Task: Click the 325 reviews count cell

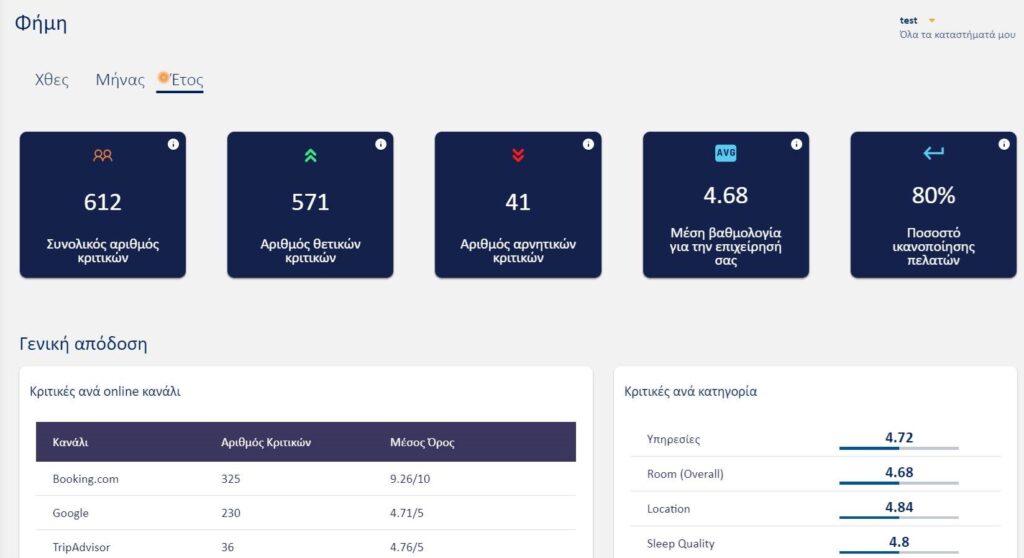Action: coord(231,479)
